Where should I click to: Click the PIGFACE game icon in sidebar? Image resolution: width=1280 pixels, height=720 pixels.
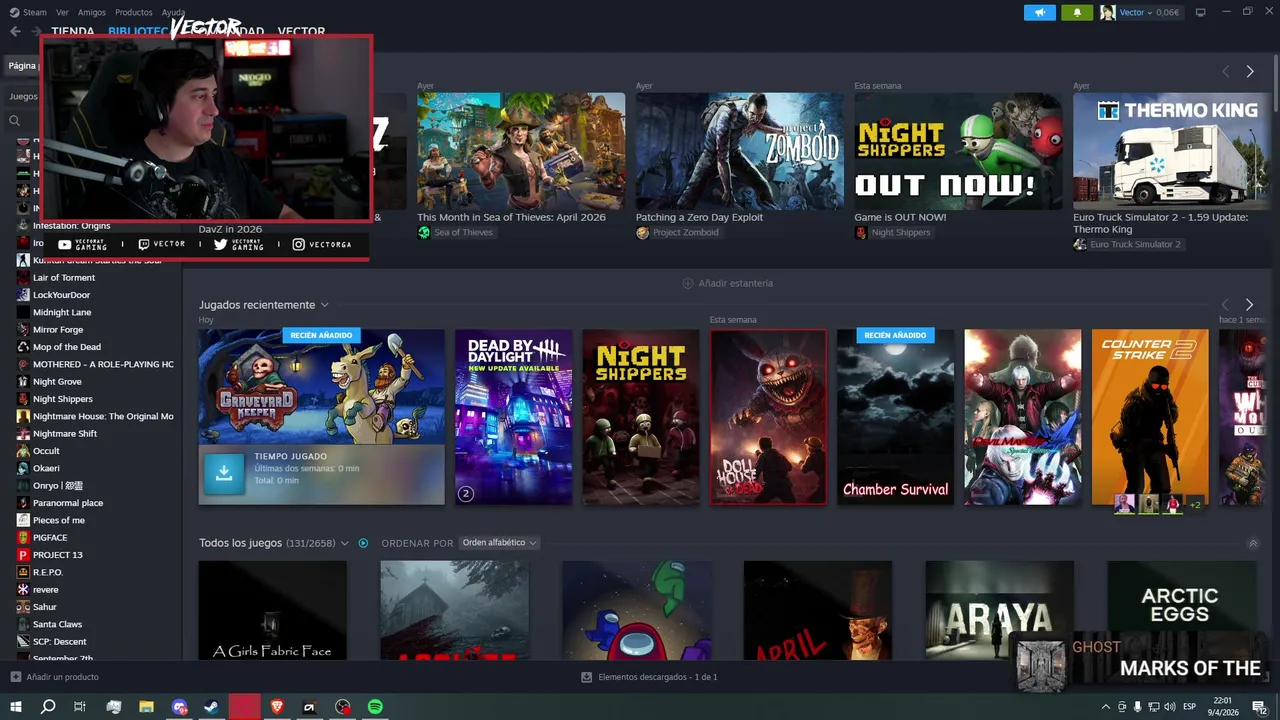[23, 537]
